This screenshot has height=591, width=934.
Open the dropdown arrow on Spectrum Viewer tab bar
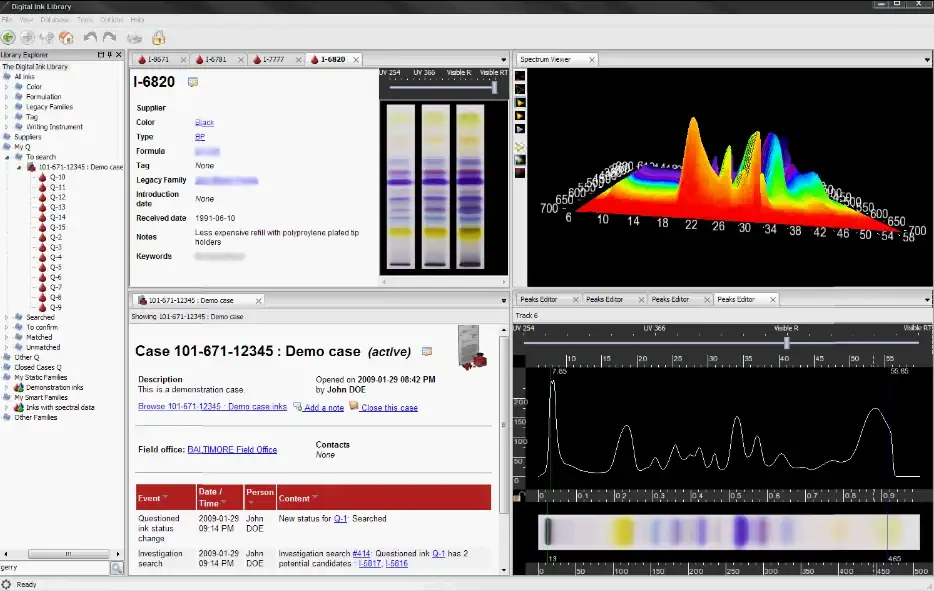coord(927,60)
